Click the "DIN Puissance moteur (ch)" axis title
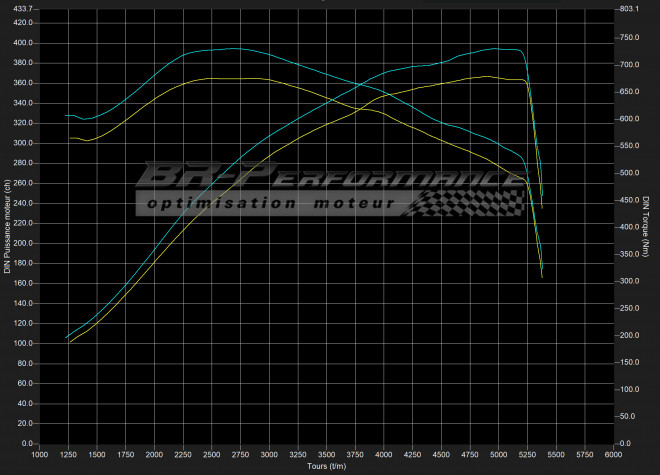This screenshot has height=475, width=660. (x=7, y=226)
